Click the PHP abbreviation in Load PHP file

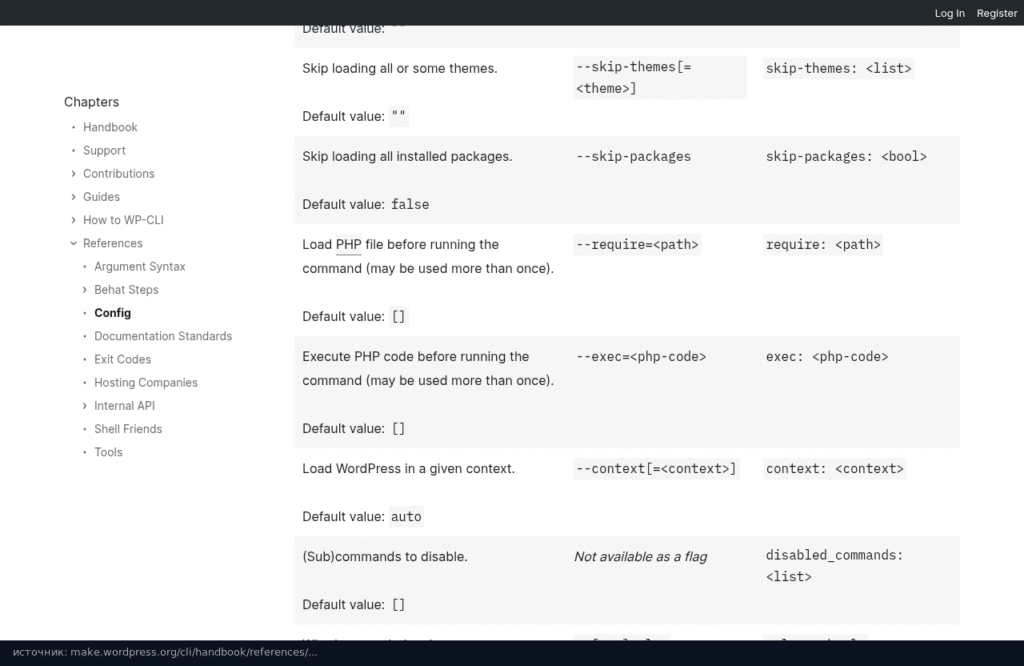point(348,244)
